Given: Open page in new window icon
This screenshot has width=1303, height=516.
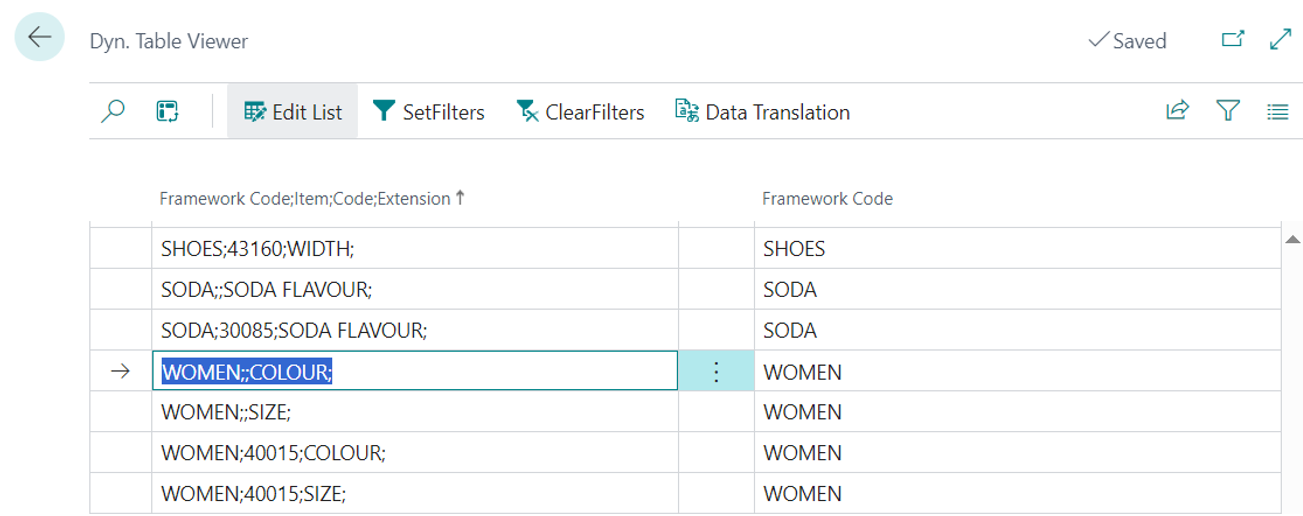Looking at the screenshot, I should pyautogui.click(x=1233, y=39).
